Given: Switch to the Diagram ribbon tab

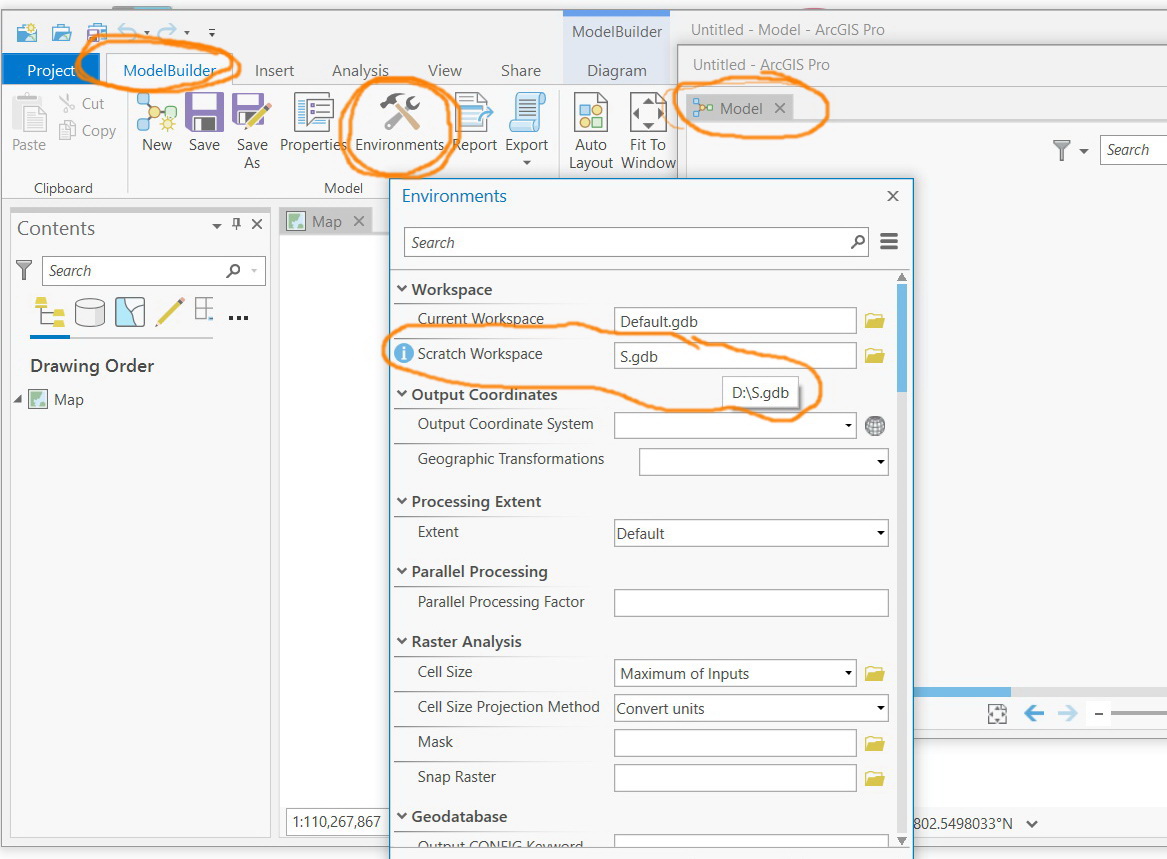Looking at the screenshot, I should click(616, 71).
